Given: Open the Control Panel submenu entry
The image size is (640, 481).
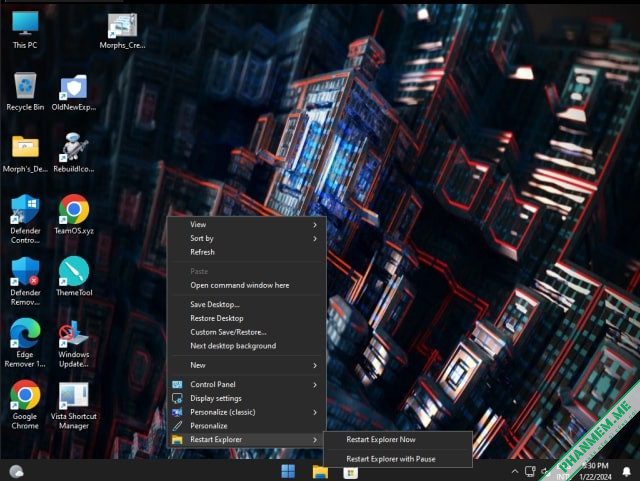Looking at the screenshot, I should coord(247,385).
